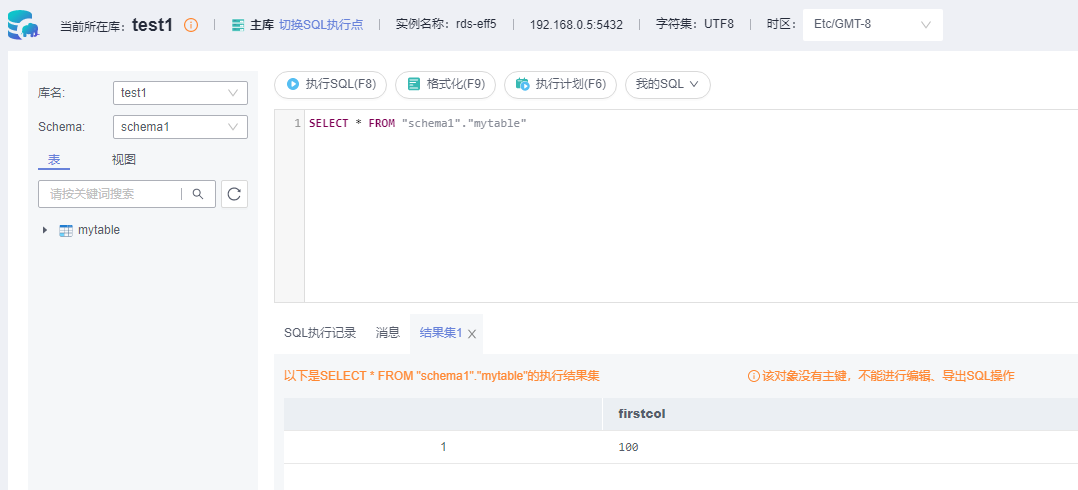Image resolution: width=1078 pixels, height=490 pixels.
Task: Click the primary database server icon
Action: pos(238,25)
